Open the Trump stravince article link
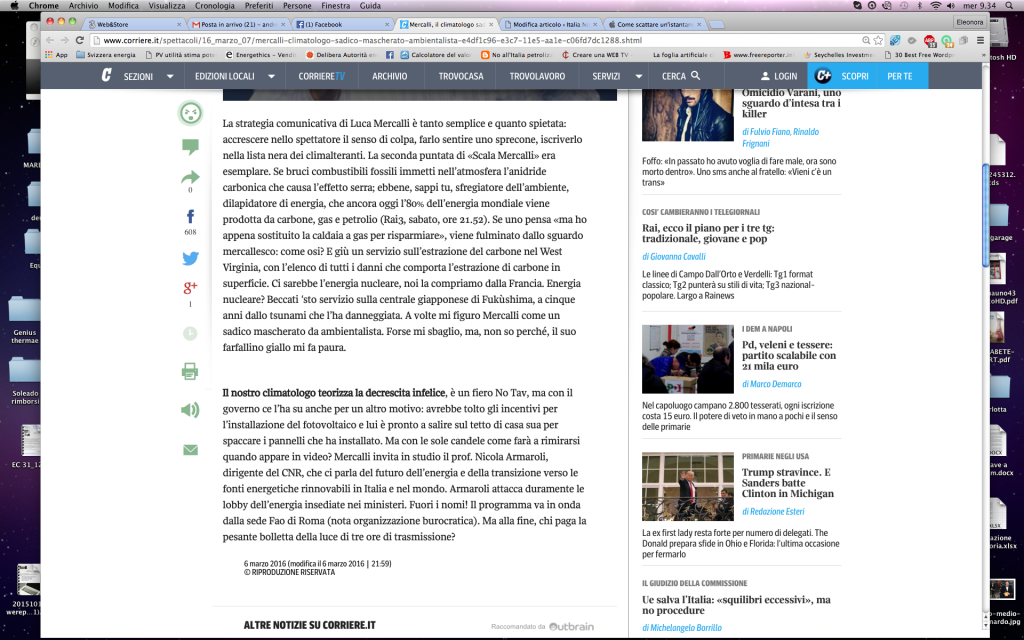The width and height of the screenshot is (1024, 640). tap(787, 483)
